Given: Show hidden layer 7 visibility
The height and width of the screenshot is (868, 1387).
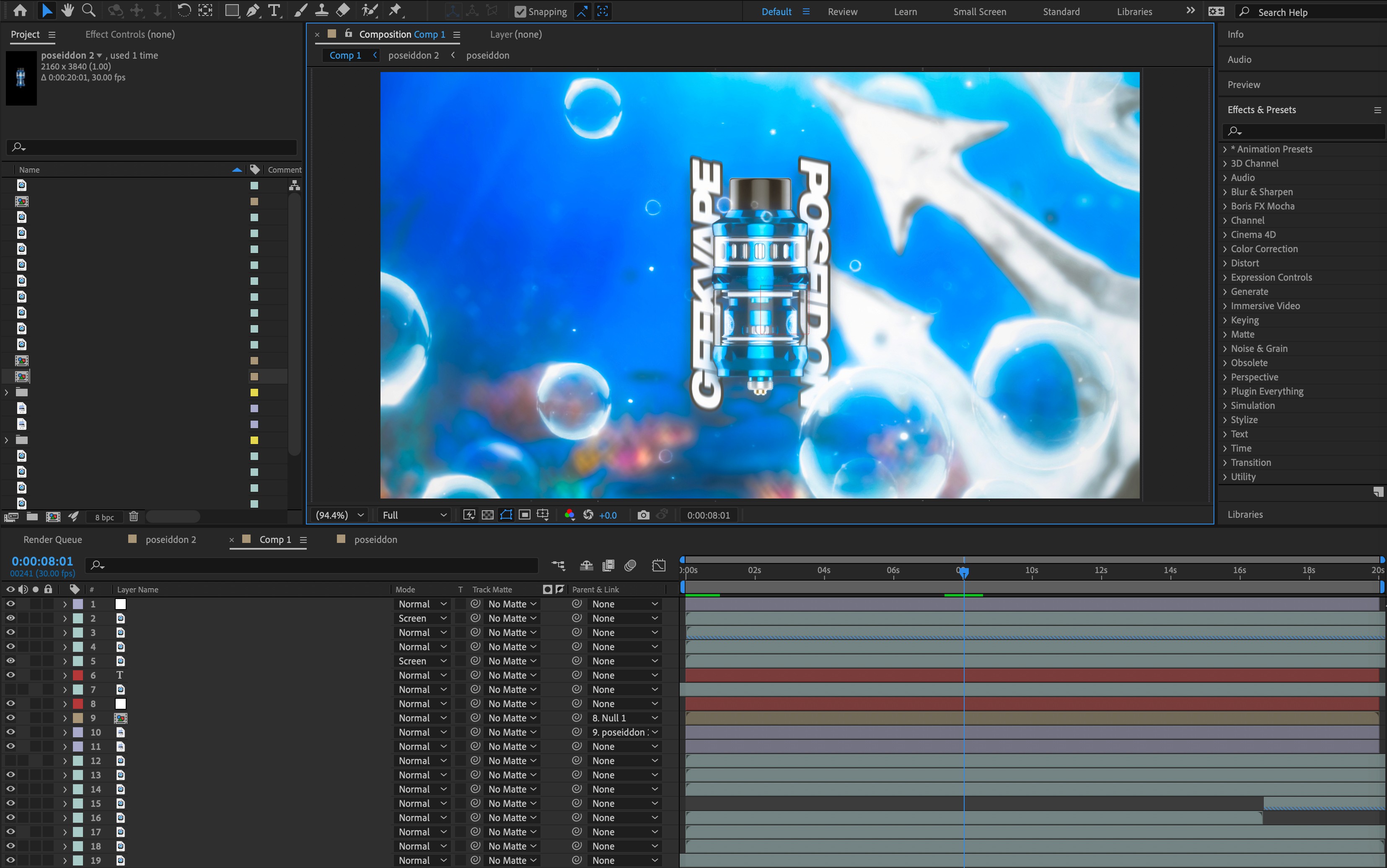Looking at the screenshot, I should (10, 690).
